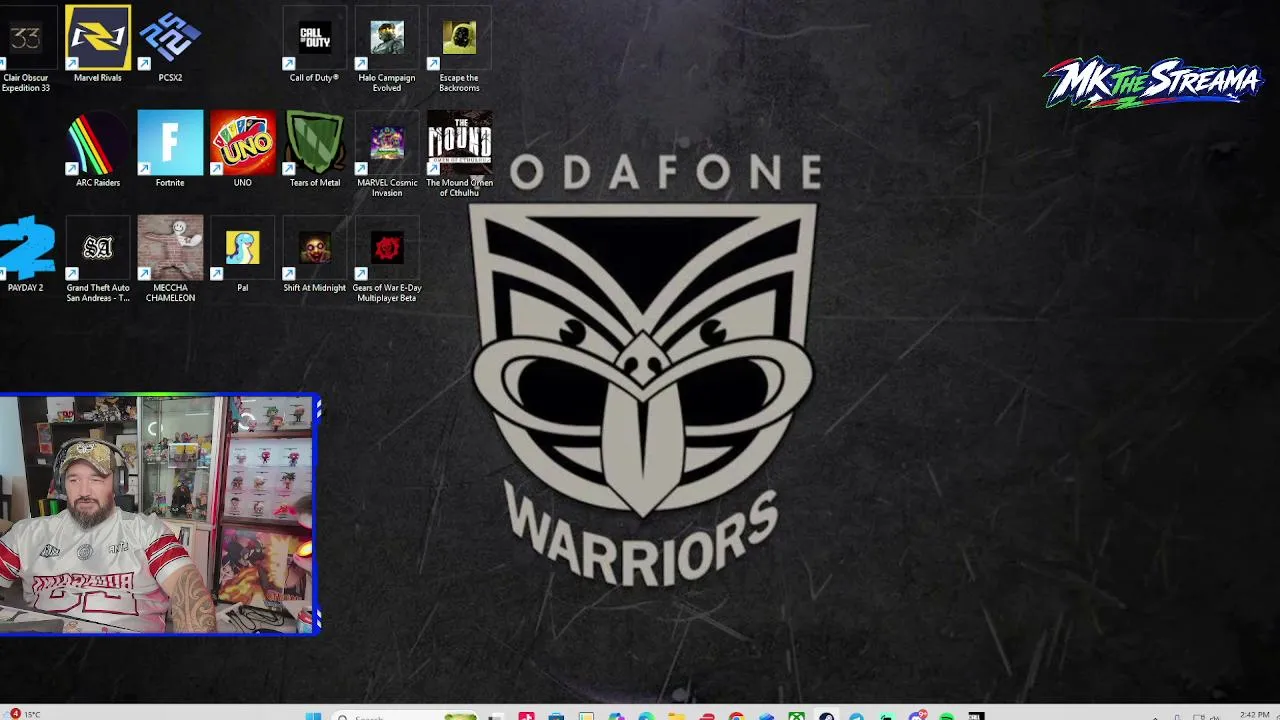Click the MARVEL Cosmic Invasion shortcut

point(387,155)
